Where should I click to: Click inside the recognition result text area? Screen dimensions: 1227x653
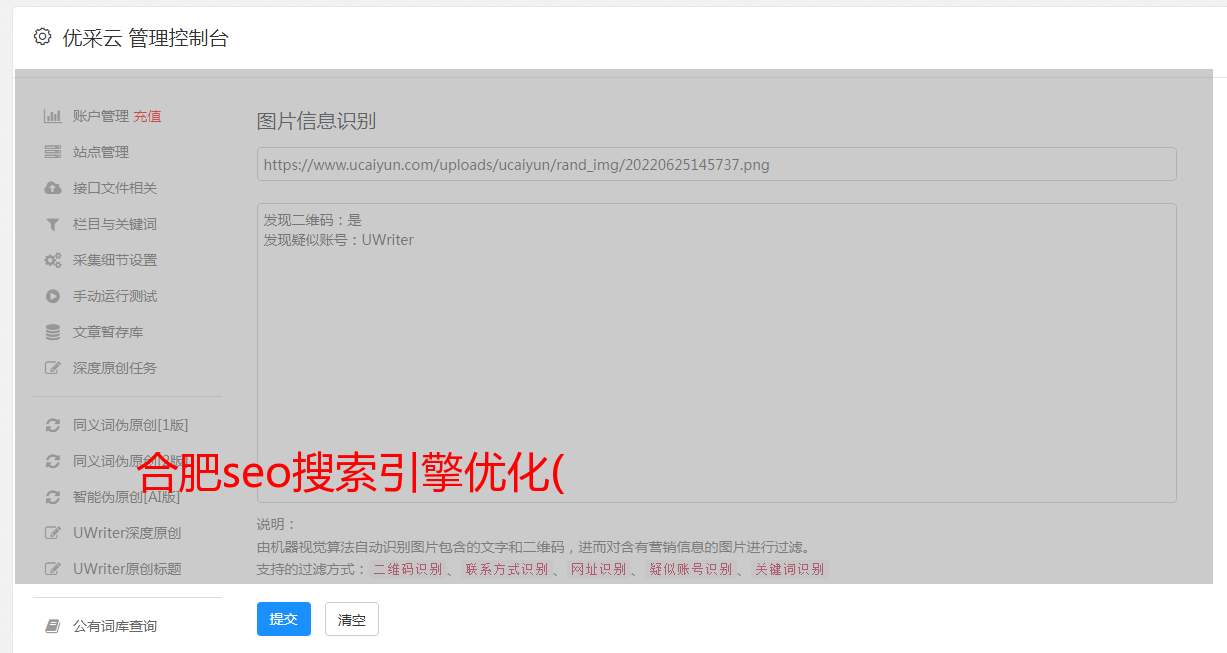[716, 352]
